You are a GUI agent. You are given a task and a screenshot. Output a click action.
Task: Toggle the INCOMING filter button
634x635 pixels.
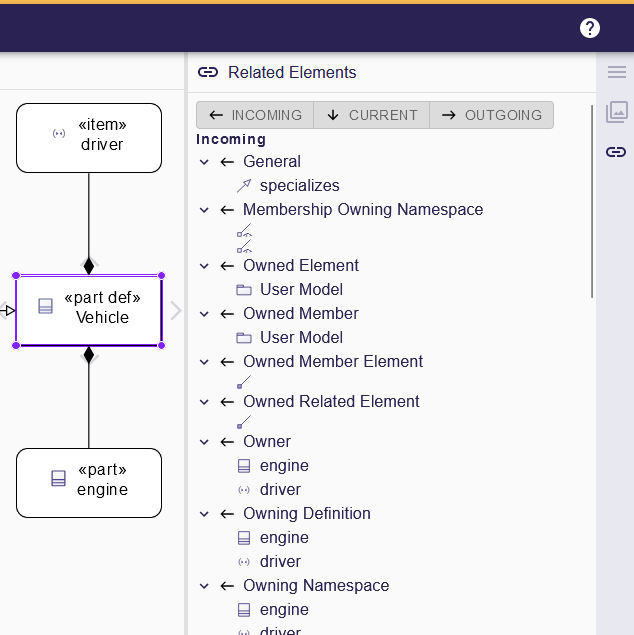[x=255, y=115]
